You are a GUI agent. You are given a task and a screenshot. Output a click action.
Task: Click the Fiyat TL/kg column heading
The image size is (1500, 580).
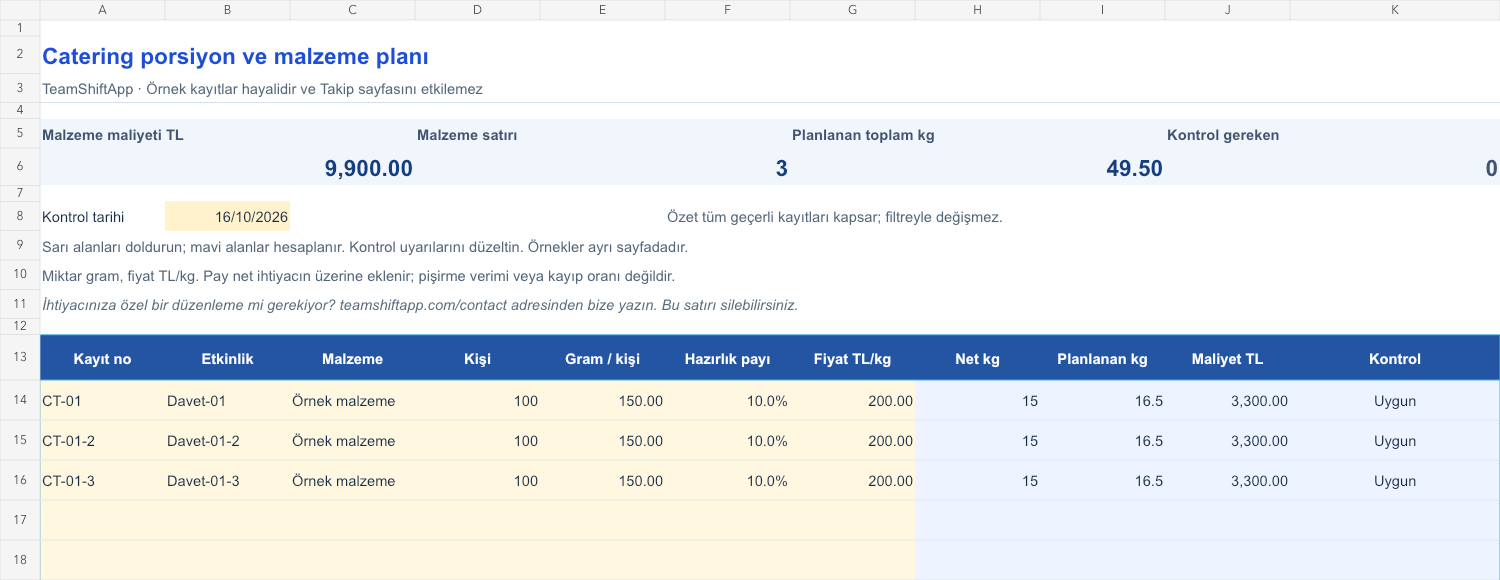(852, 359)
